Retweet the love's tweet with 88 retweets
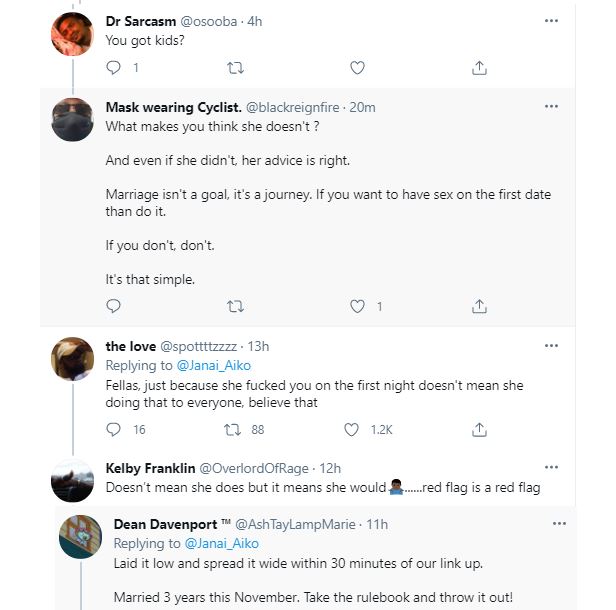 [236, 430]
